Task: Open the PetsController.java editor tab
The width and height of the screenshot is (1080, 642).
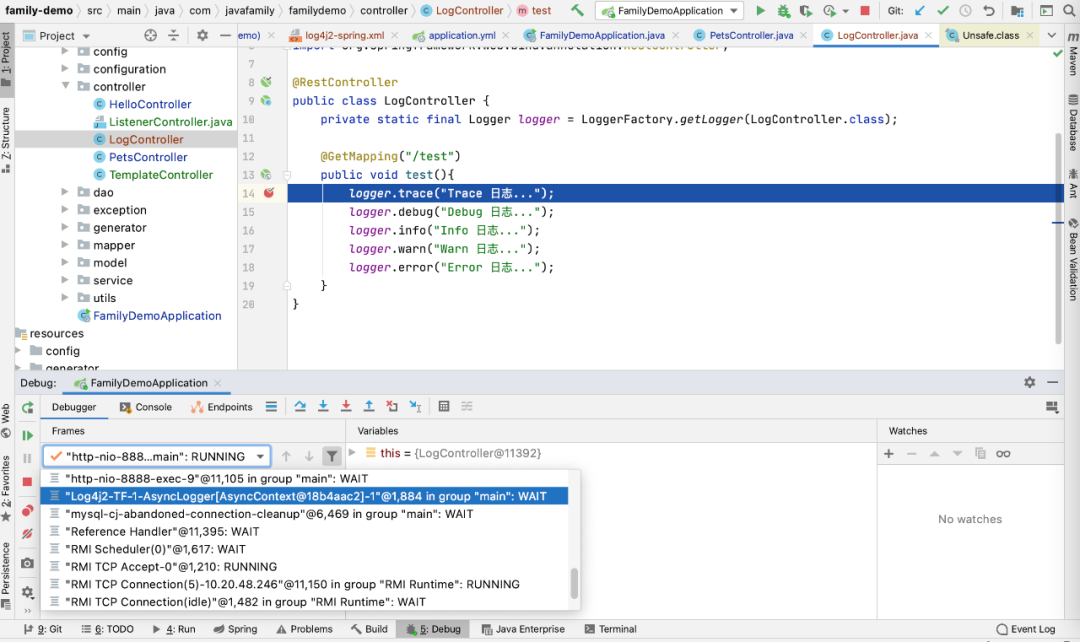Action: (x=750, y=35)
